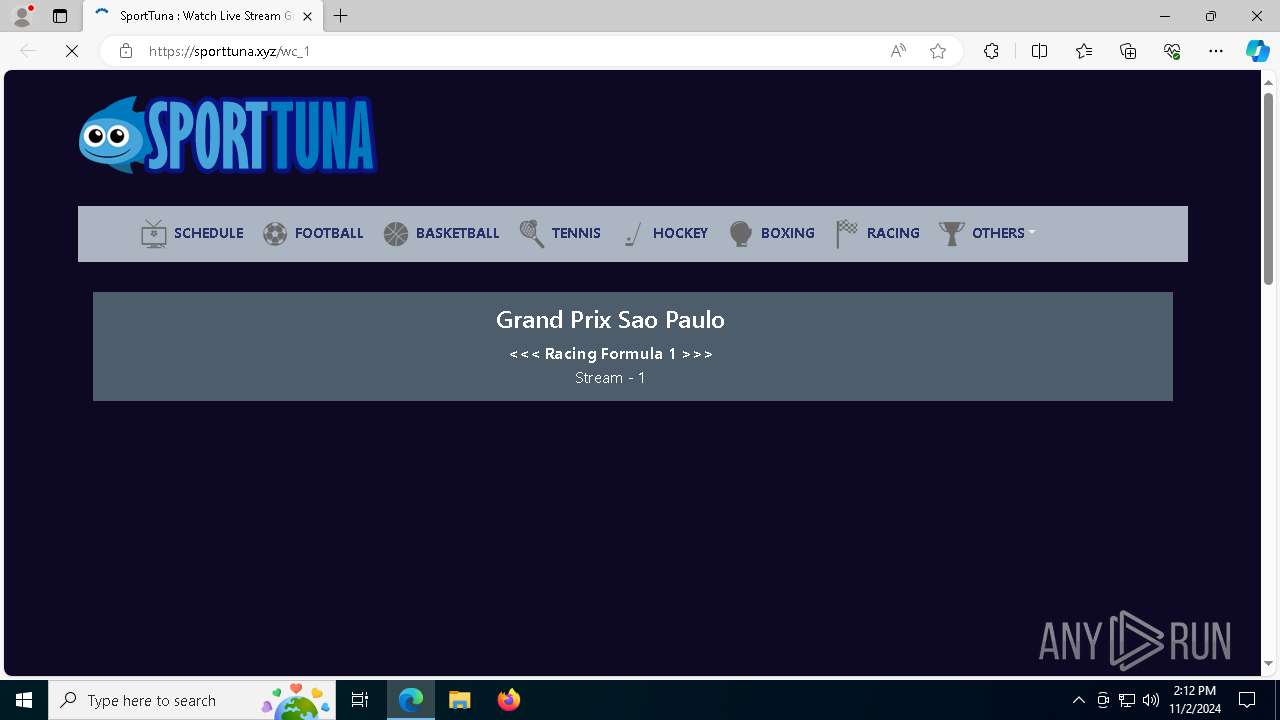Open the BOXING section
Screen dimensions: 1280x720
[787, 233]
